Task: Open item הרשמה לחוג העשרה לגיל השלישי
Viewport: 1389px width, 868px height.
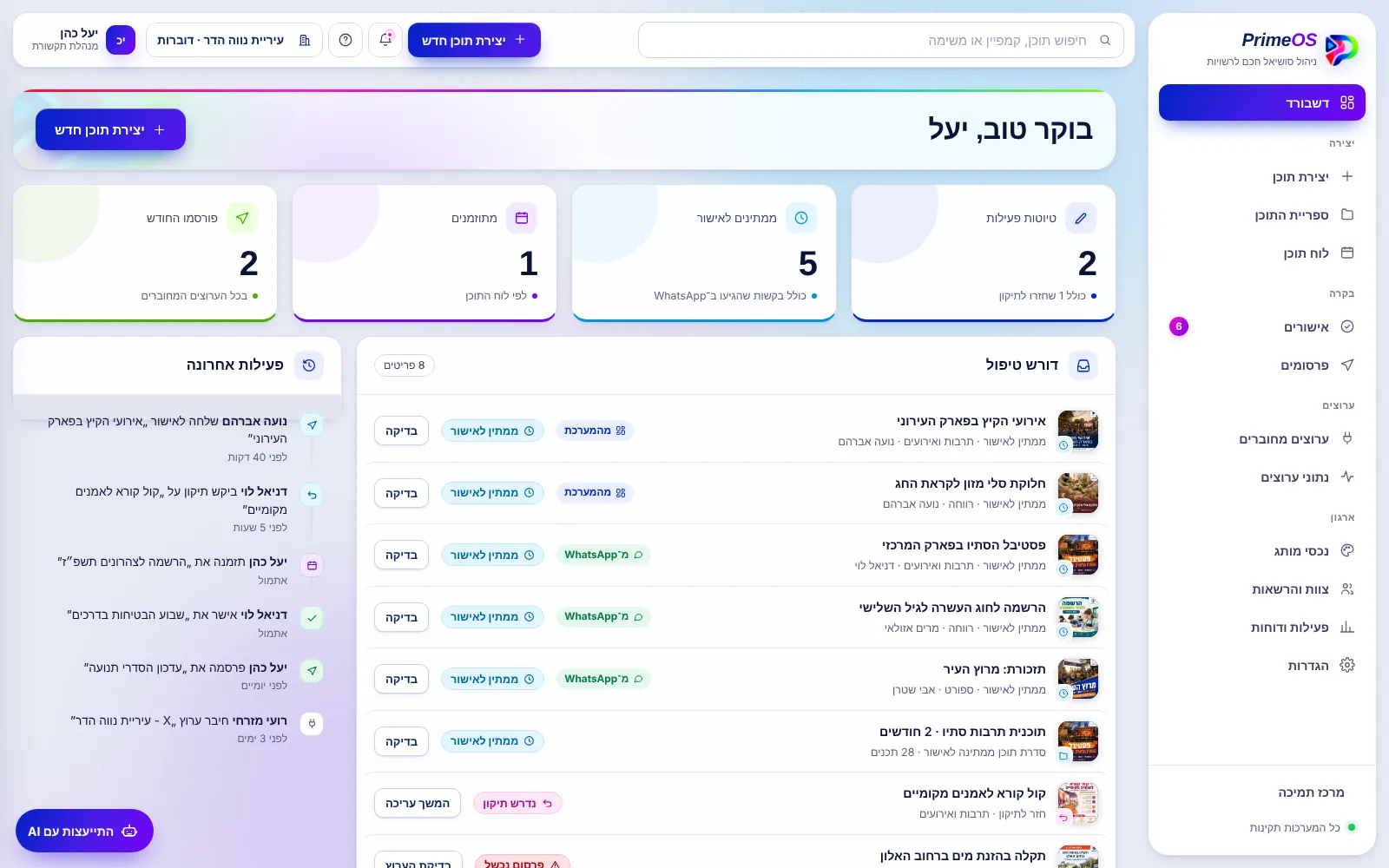Action: (x=736, y=617)
